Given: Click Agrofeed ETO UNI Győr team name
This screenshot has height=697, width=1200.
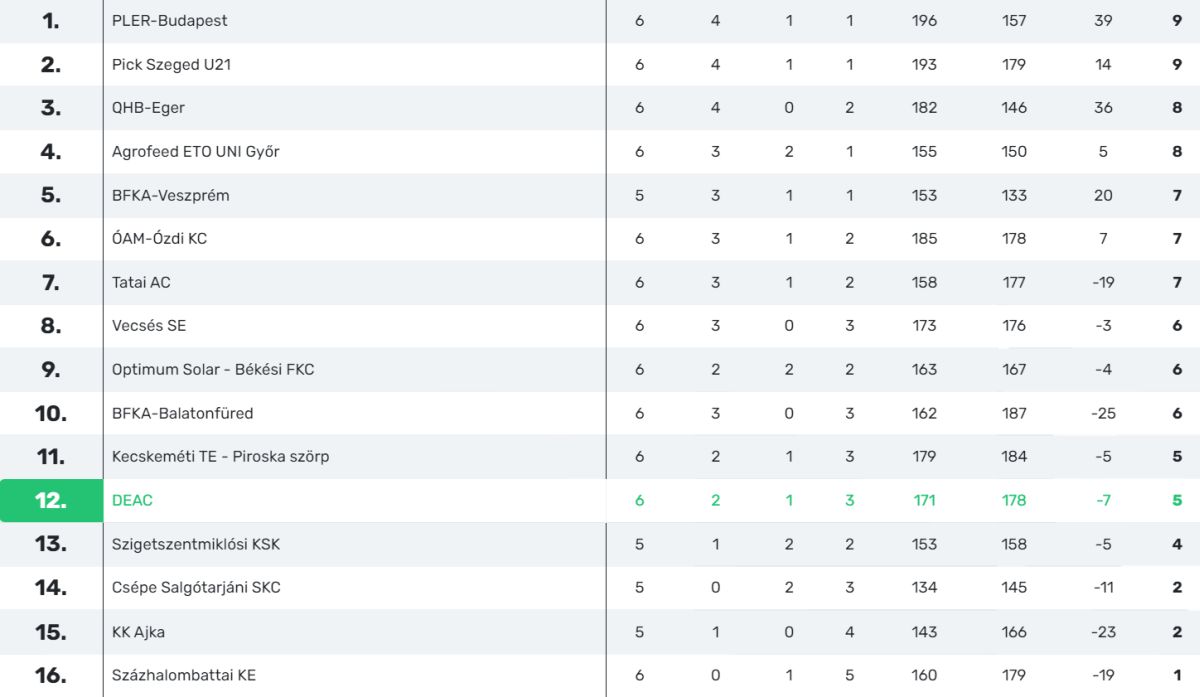Looking at the screenshot, I should pos(195,152).
